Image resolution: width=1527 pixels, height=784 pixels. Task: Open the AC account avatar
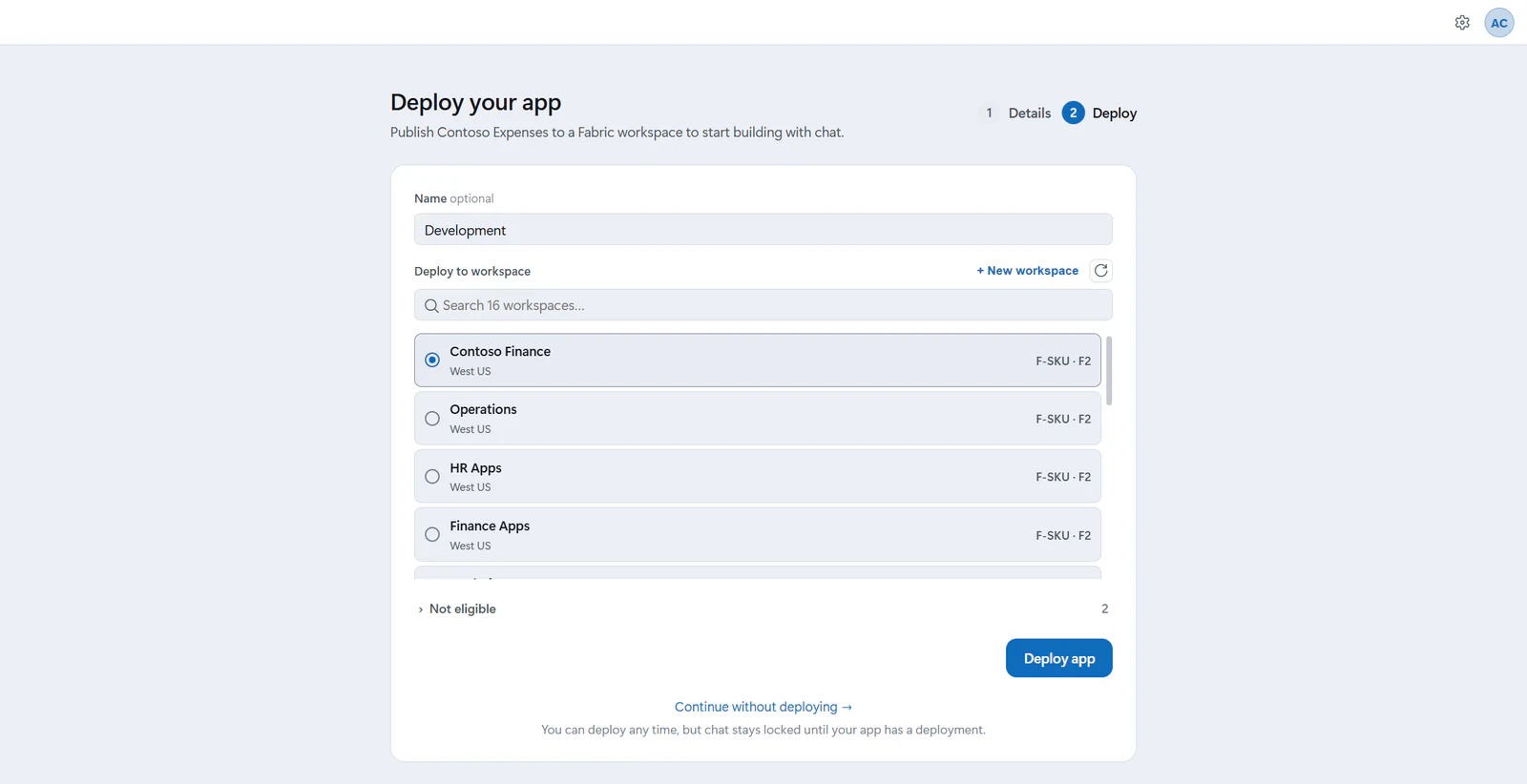(x=1499, y=23)
